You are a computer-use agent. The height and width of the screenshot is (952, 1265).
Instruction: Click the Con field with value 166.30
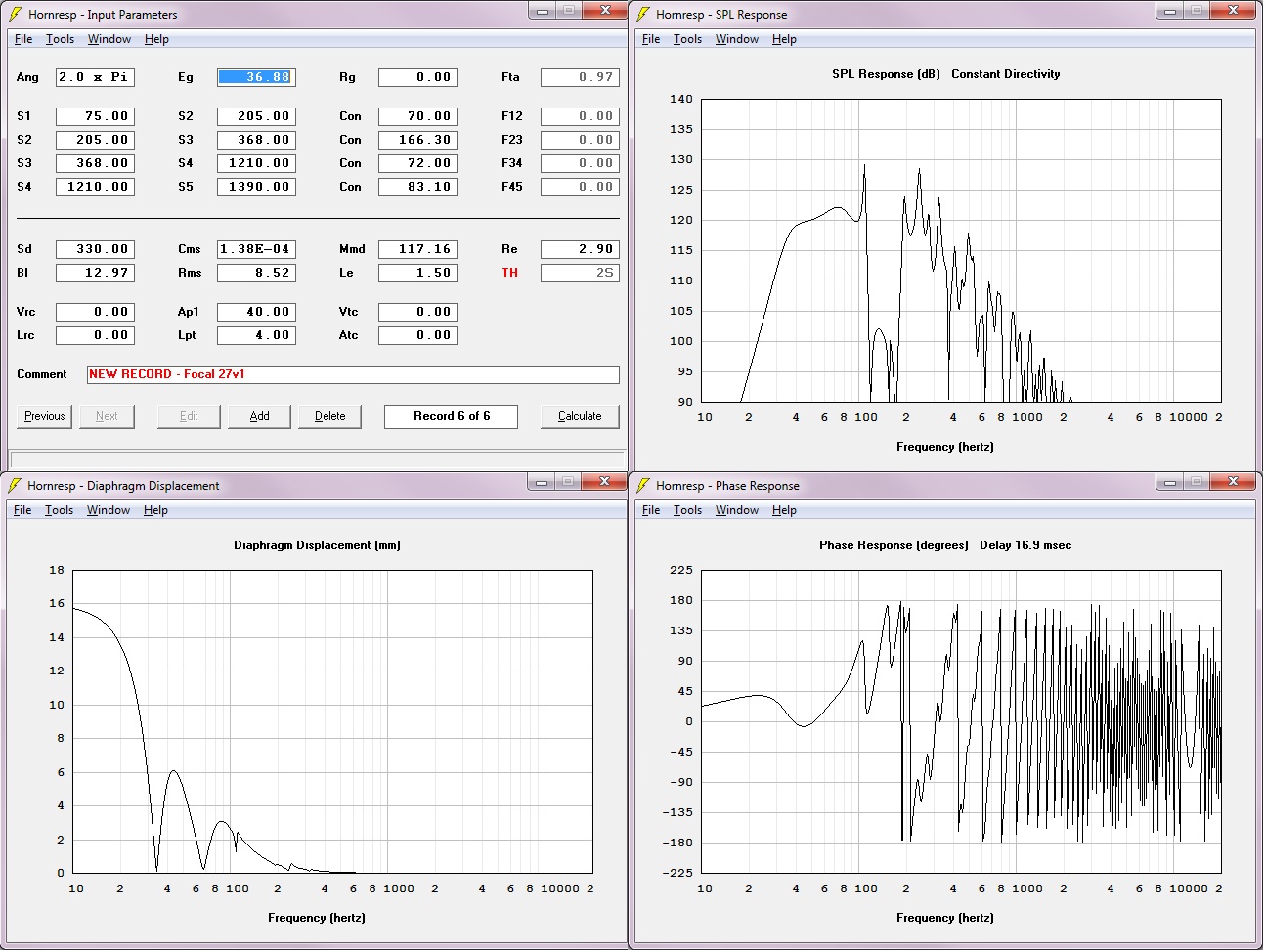click(x=417, y=140)
